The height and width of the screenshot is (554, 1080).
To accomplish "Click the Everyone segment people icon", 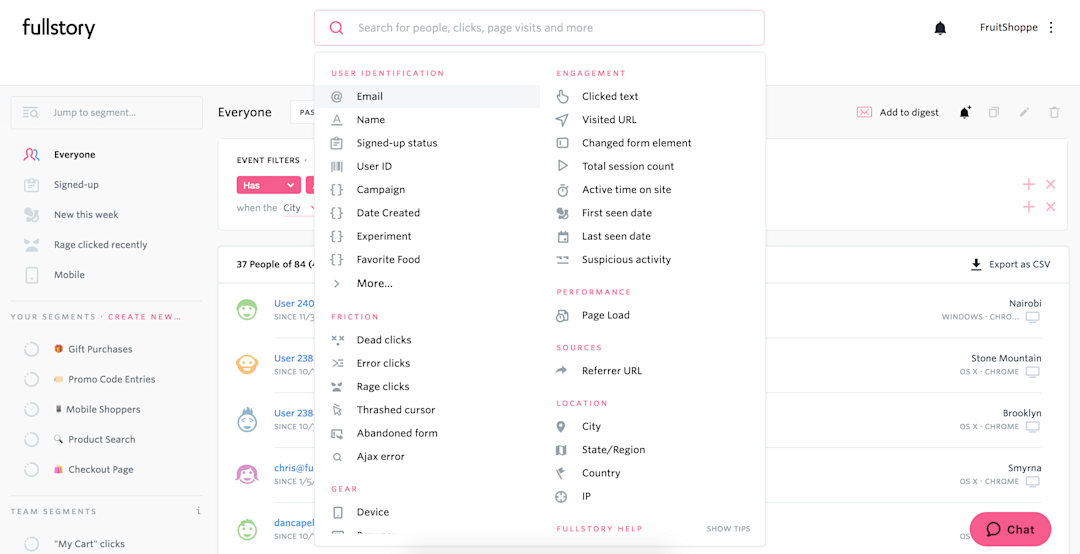I will pos(31,154).
